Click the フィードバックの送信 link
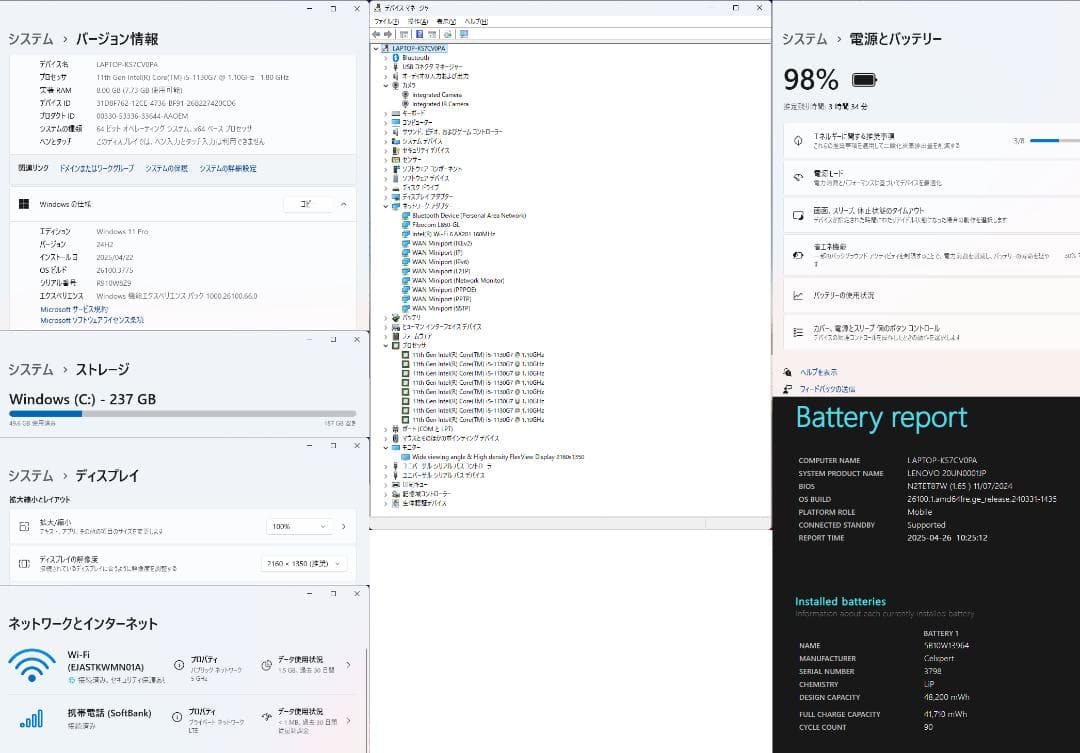Screen dimensions: 1080x753 tap(828, 389)
